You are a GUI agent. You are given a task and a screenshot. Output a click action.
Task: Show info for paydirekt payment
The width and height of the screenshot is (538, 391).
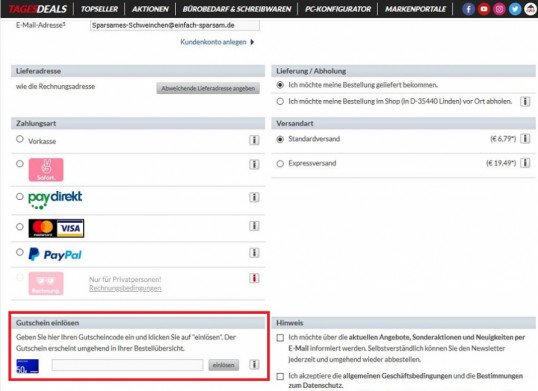click(254, 197)
